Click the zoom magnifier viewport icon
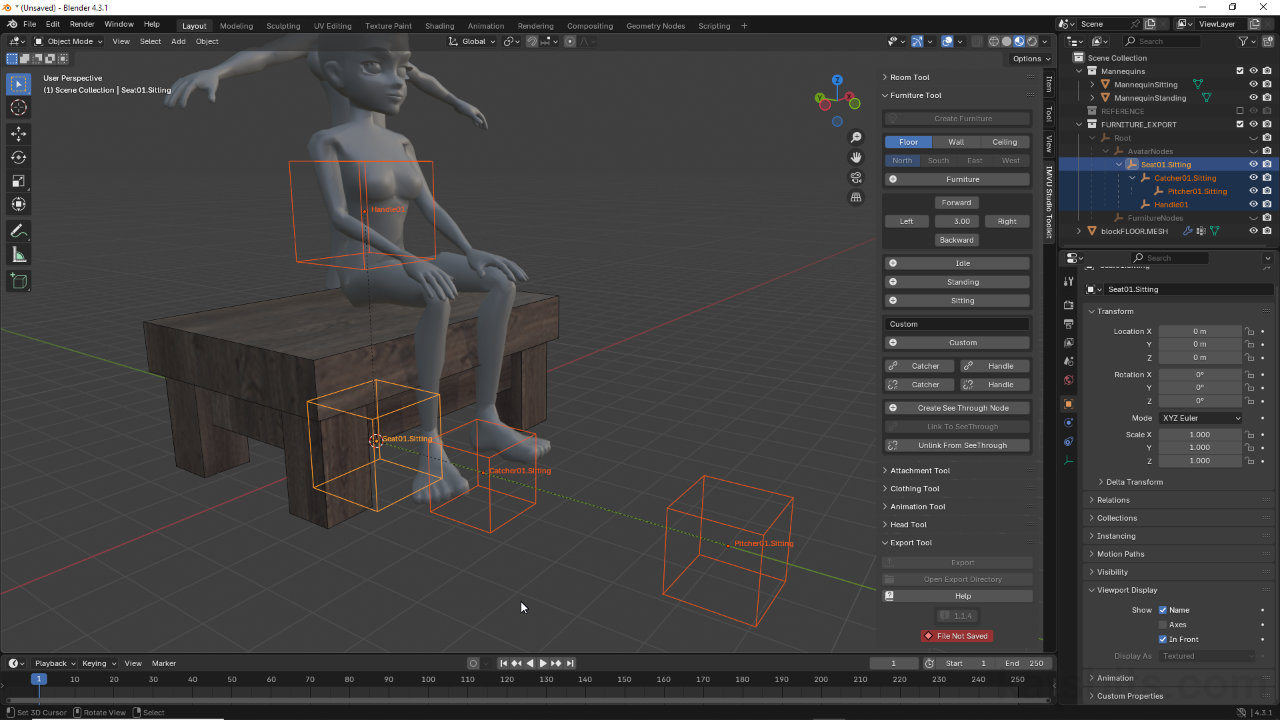The image size is (1280, 720). point(856,137)
